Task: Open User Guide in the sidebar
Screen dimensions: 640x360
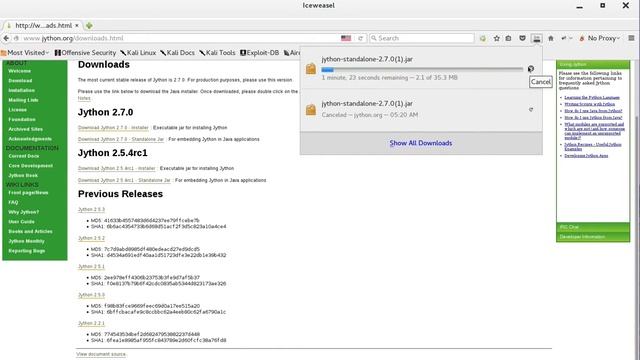Action: (x=22, y=222)
